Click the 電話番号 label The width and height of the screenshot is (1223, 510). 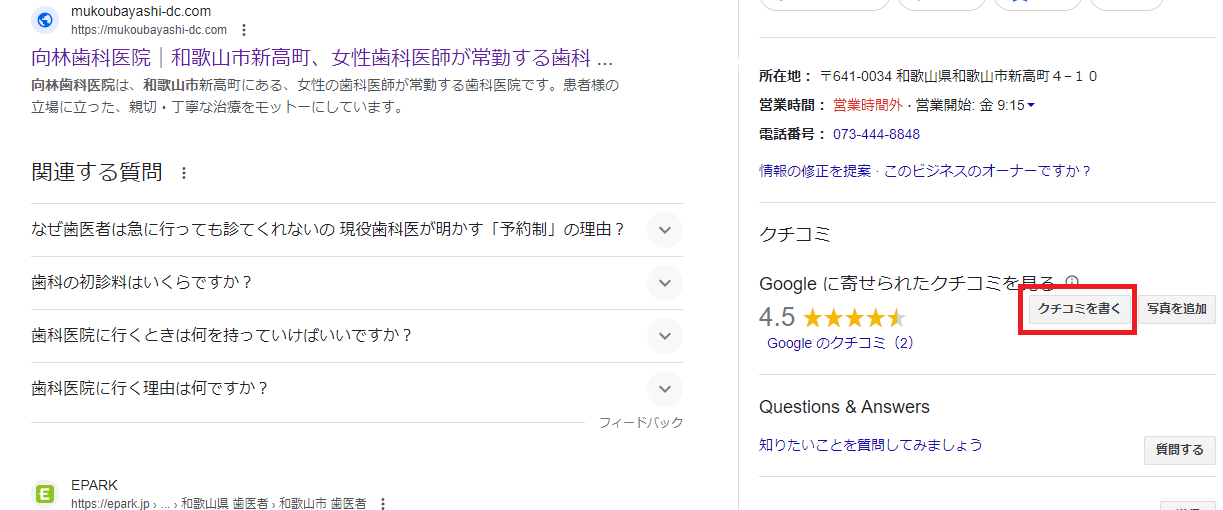pyautogui.click(x=793, y=134)
